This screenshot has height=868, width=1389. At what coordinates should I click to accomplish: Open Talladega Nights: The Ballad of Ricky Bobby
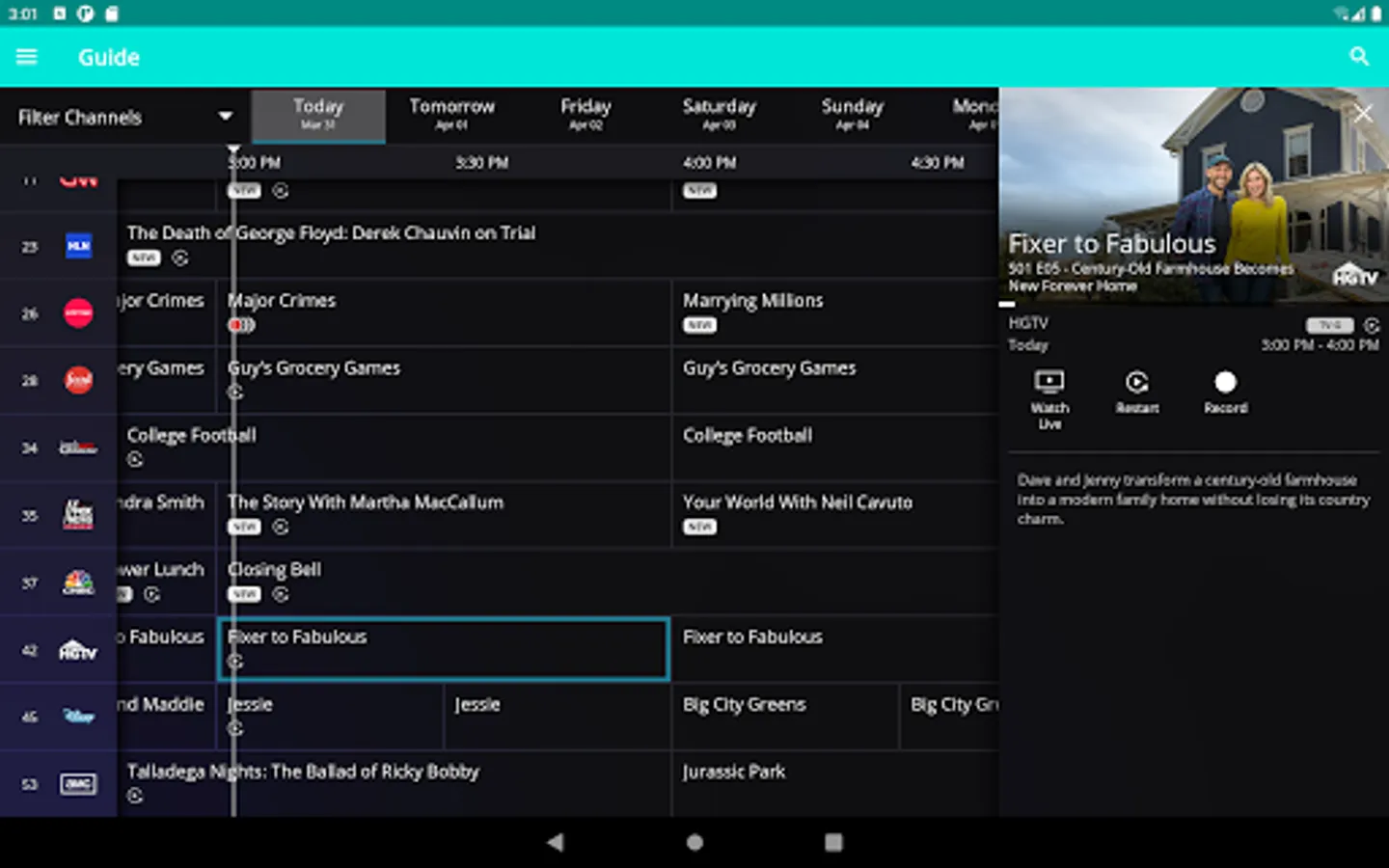pyautogui.click(x=394, y=784)
